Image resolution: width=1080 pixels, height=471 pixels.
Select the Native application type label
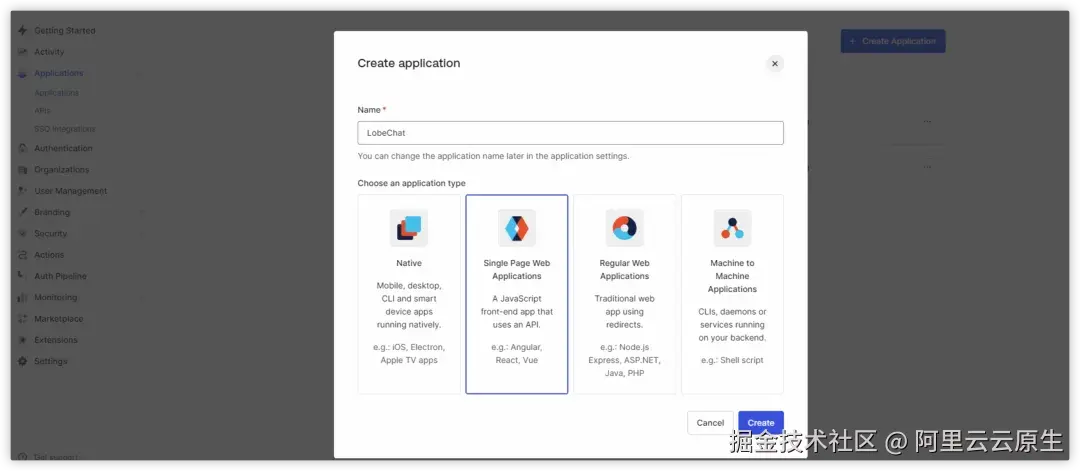pos(408,263)
